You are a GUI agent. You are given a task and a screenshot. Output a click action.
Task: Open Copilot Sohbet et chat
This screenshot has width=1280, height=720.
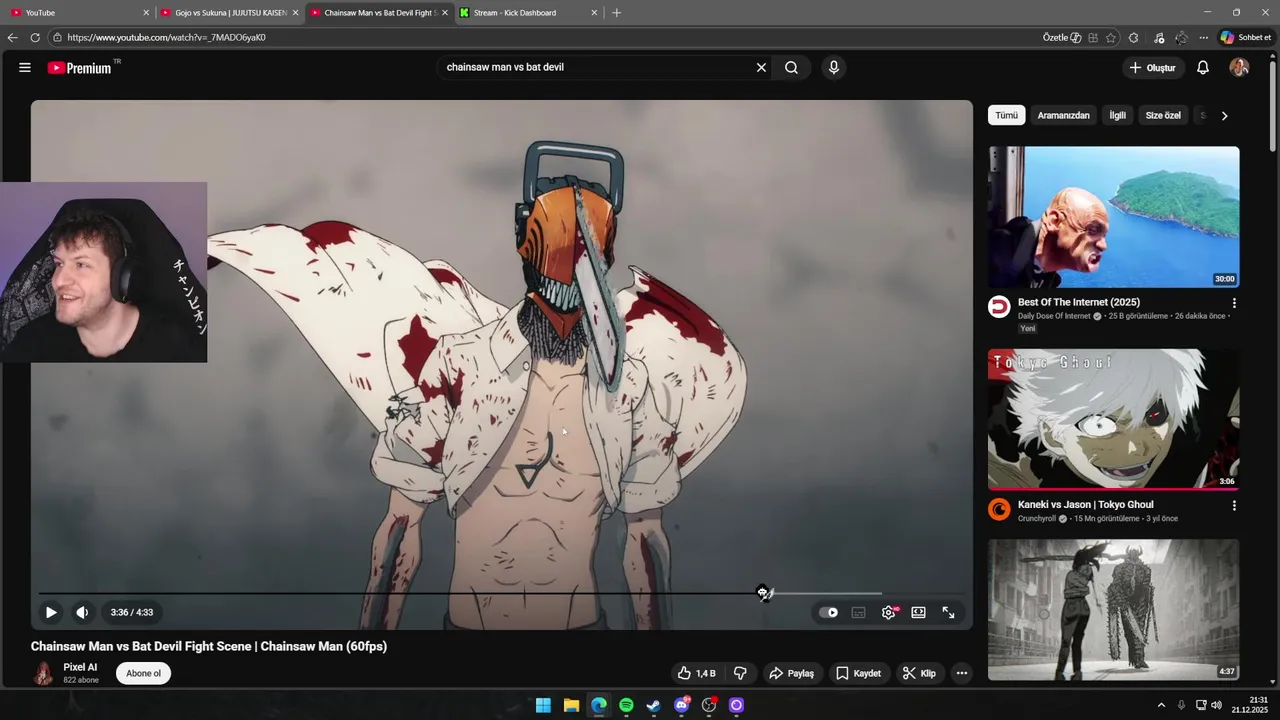[1246, 37]
